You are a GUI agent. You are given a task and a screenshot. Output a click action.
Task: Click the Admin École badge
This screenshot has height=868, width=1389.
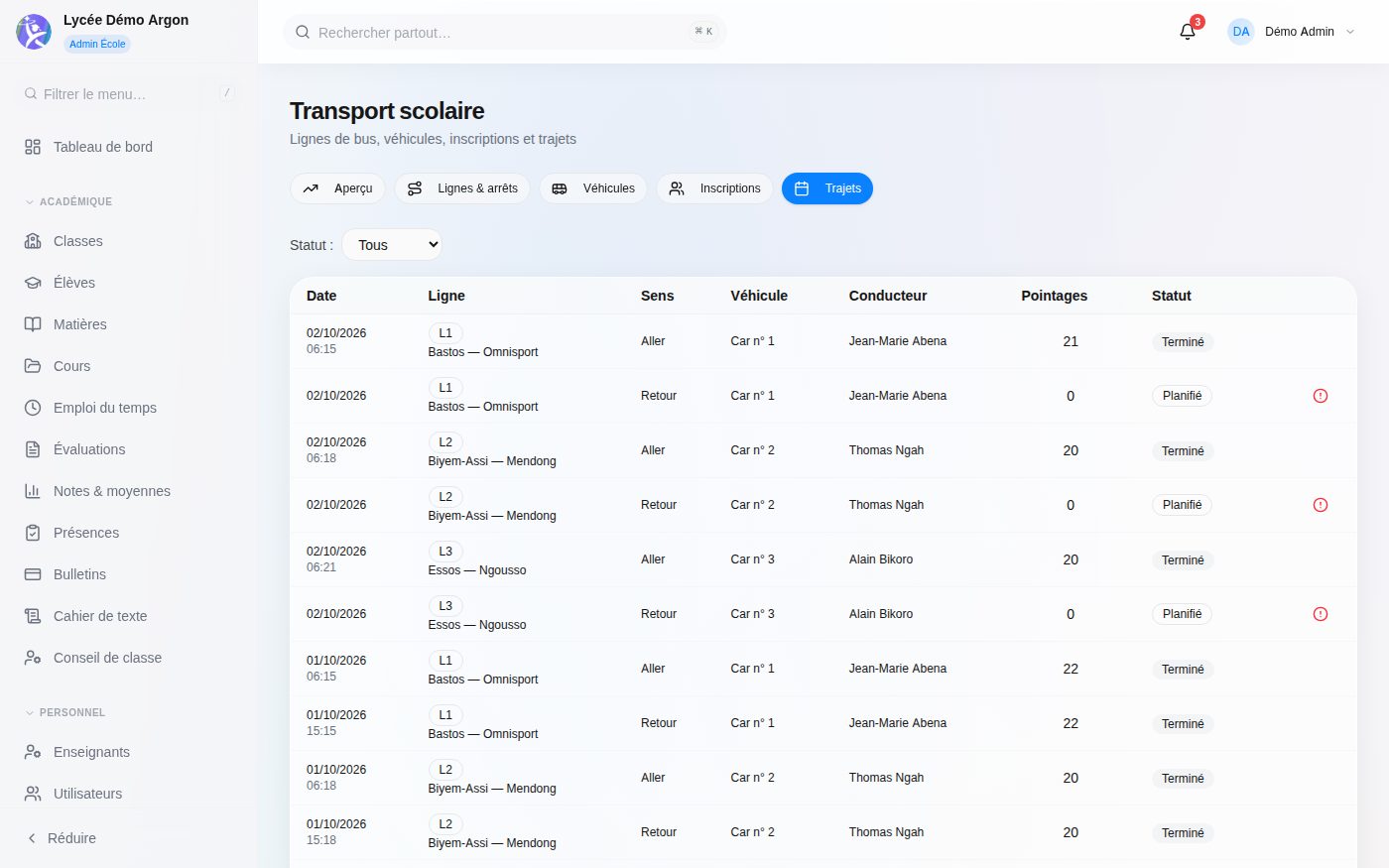tap(97, 44)
